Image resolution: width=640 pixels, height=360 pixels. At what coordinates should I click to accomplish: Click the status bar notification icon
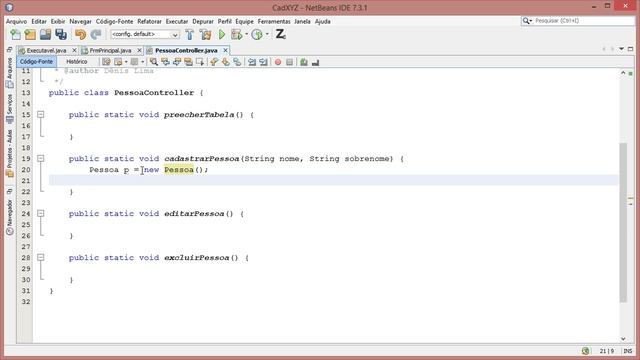586,351
